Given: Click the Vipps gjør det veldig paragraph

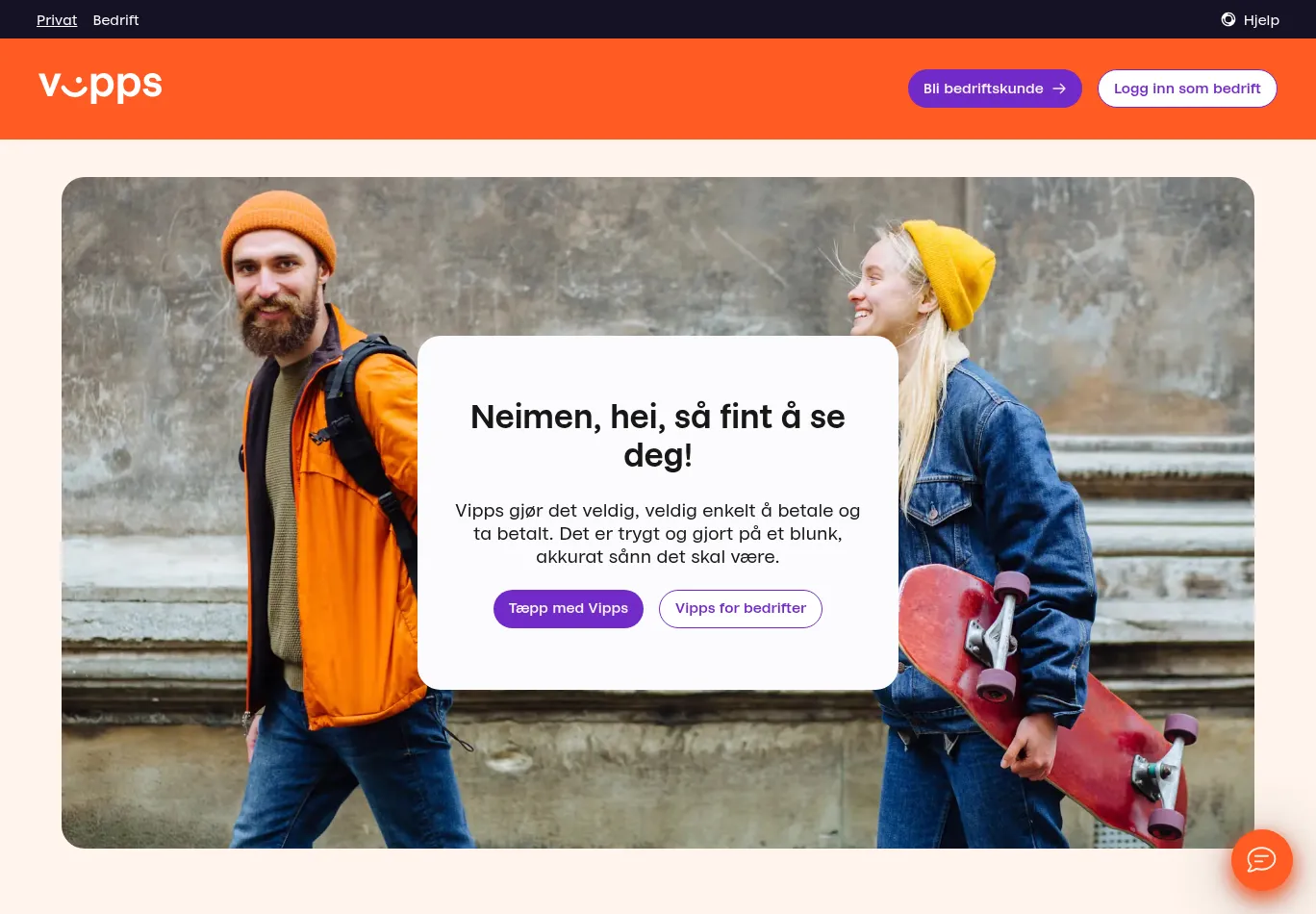Looking at the screenshot, I should [x=658, y=534].
